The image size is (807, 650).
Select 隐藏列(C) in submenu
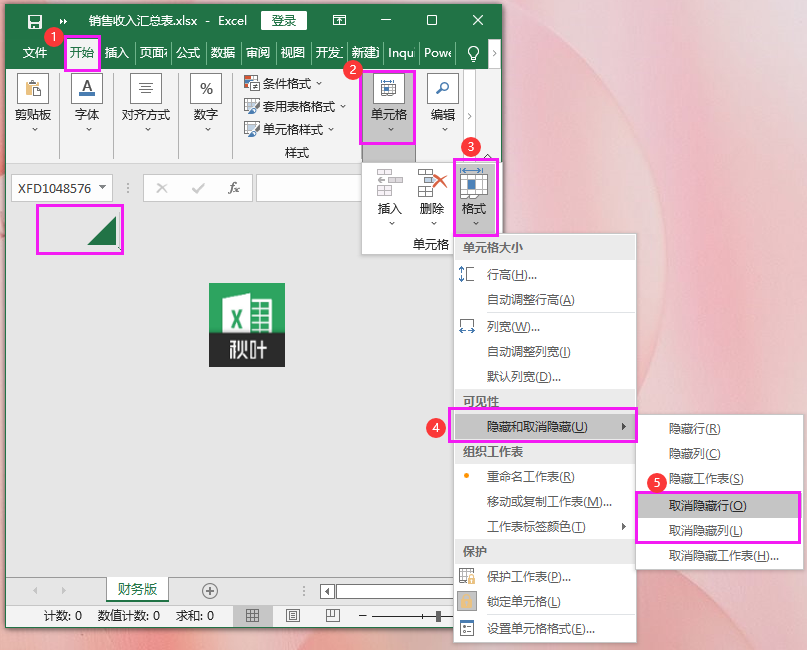click(719, 454)
